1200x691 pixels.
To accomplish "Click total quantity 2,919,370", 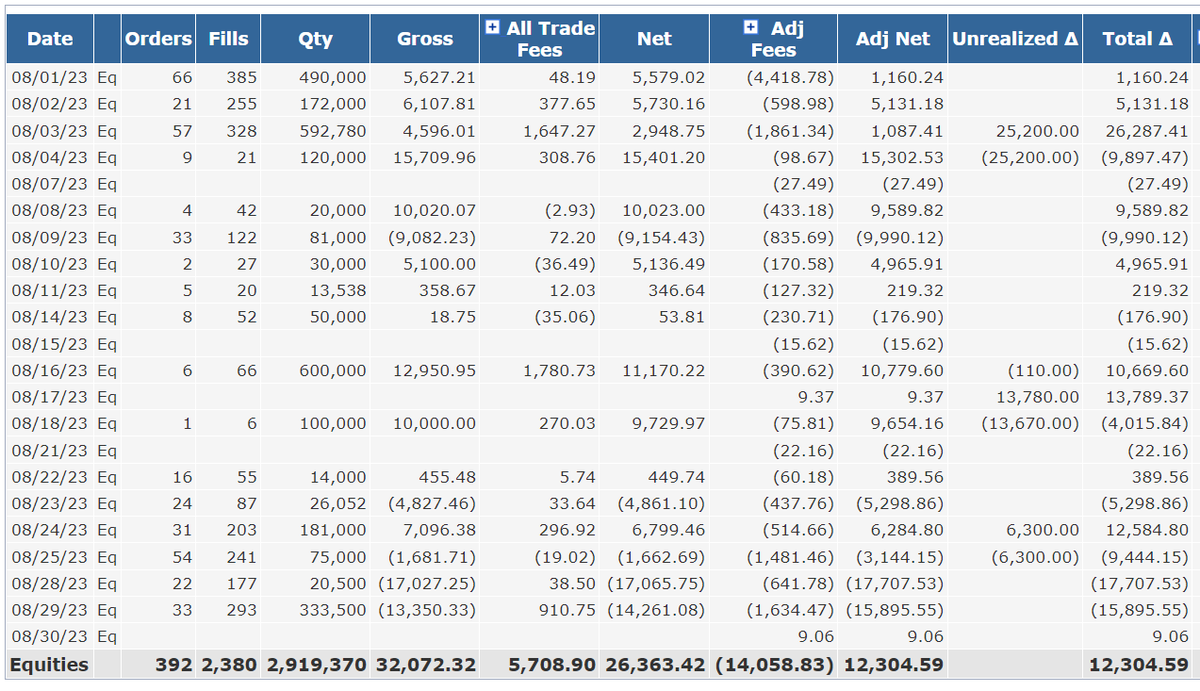I will [x=317, y=664].
